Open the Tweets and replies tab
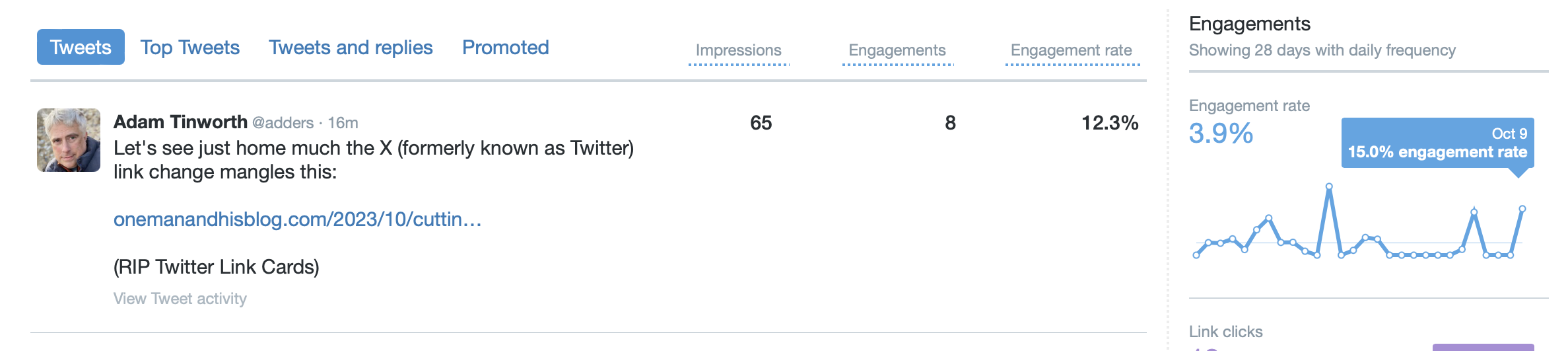 click(x=351, y=48)
